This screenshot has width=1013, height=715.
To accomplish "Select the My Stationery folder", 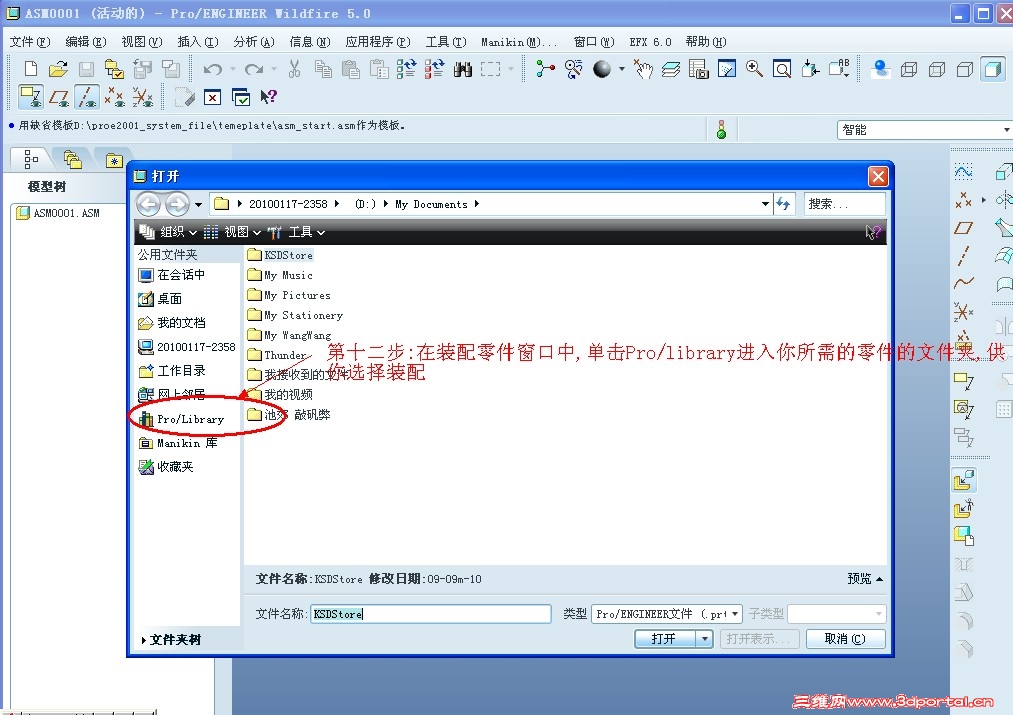I will (x=295, y=315).
